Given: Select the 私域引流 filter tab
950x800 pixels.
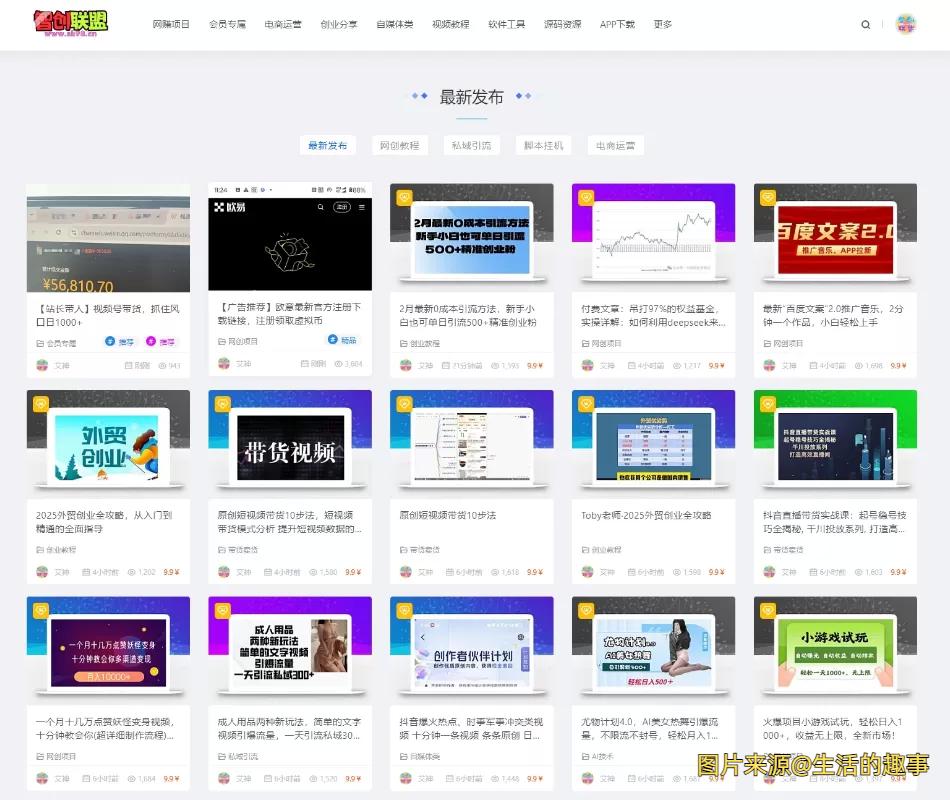Looking at the screenshot, I should click(x=473, y=145).
